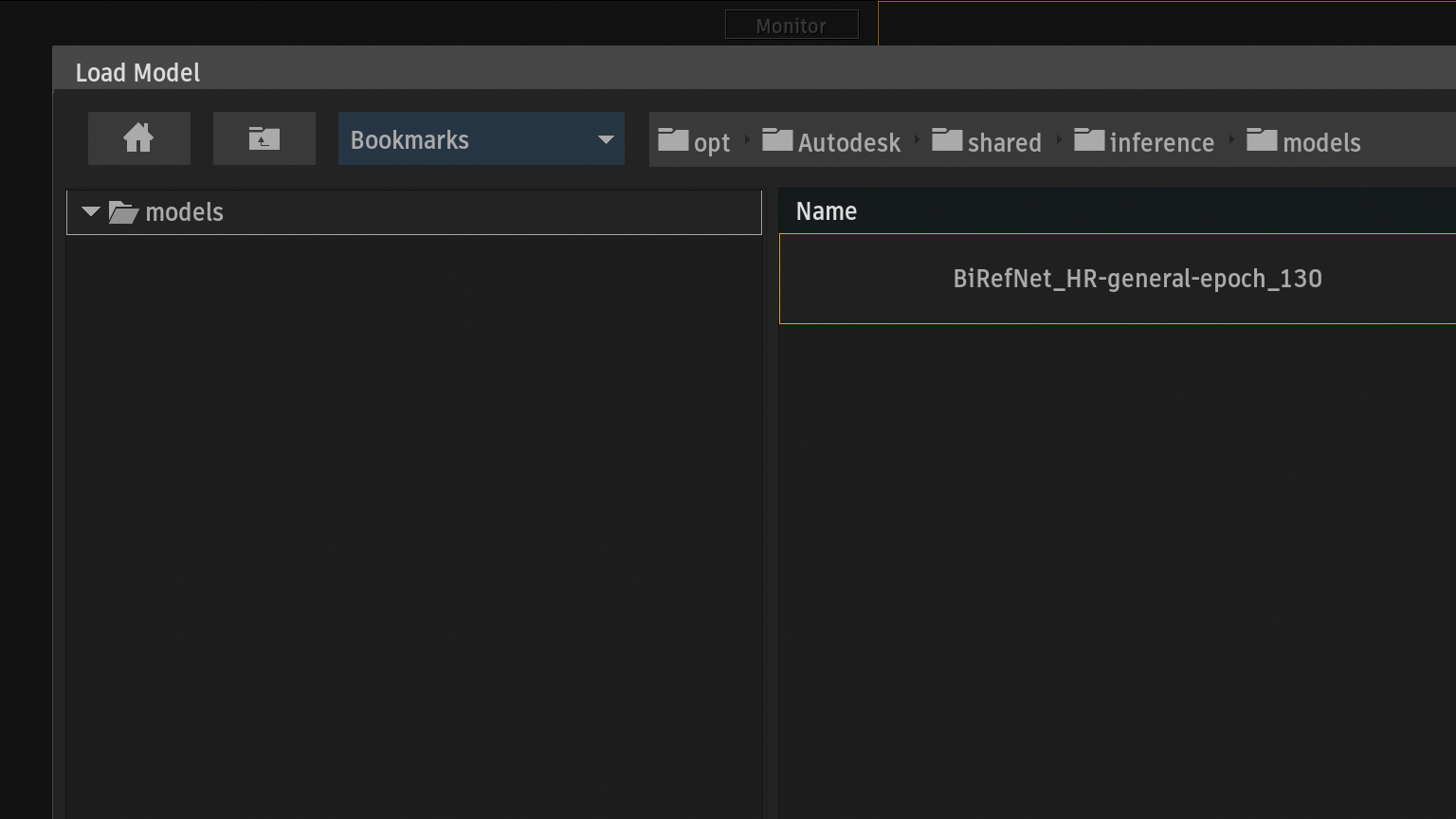Screen dimensions: 1456x819
Task: Select the BiRefNet_HR-general-epoch_130 model file
Action: tap(1137, 279)
